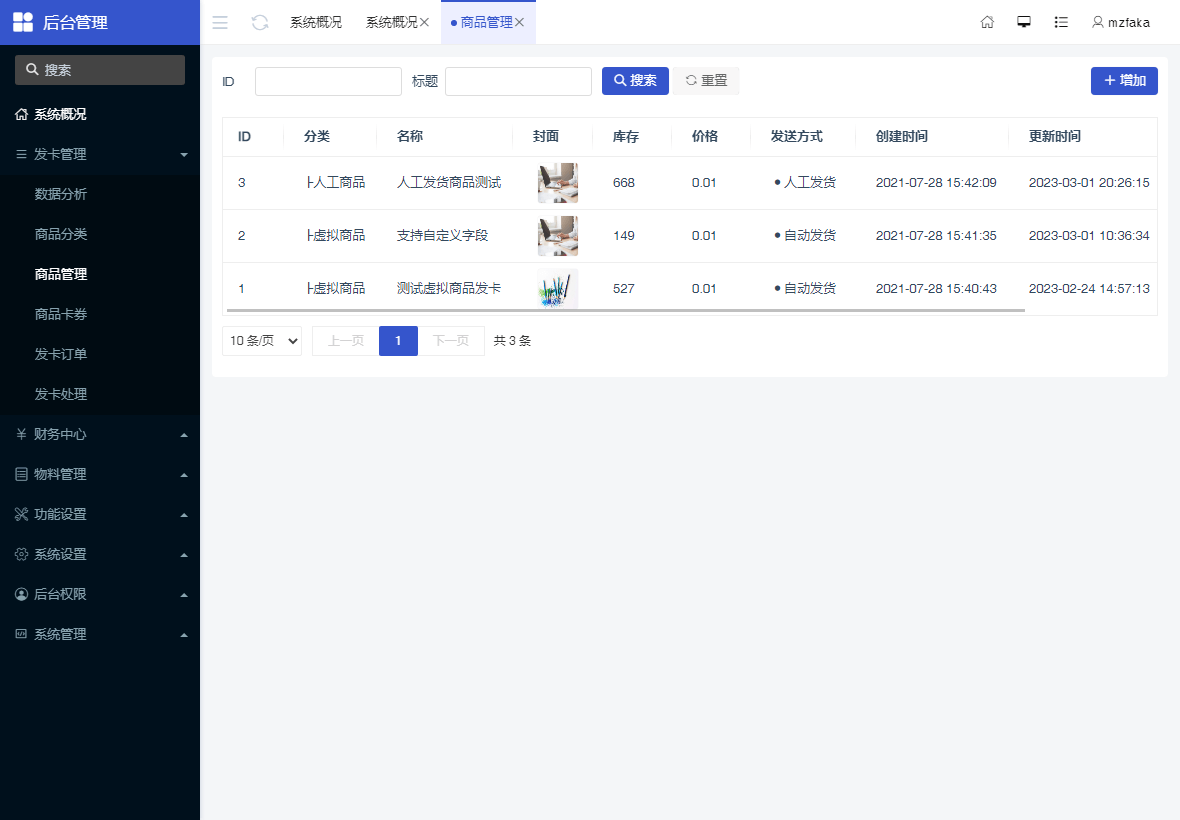Click the mzfaka user icon
This screenshot has height=820, width=1180.
1097,23
